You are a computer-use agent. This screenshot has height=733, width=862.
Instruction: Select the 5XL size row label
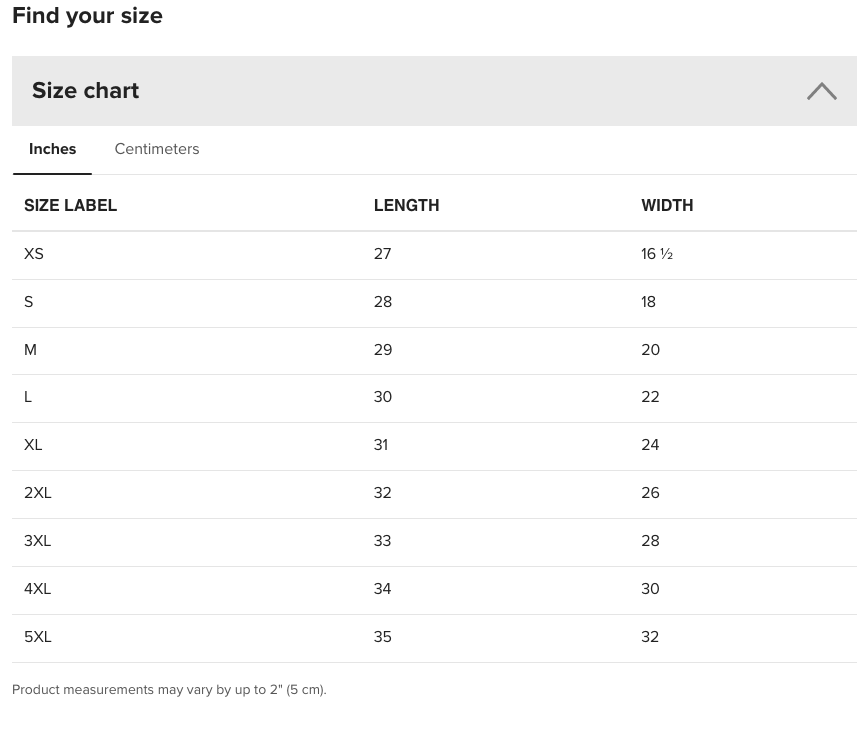click(37, 637)
